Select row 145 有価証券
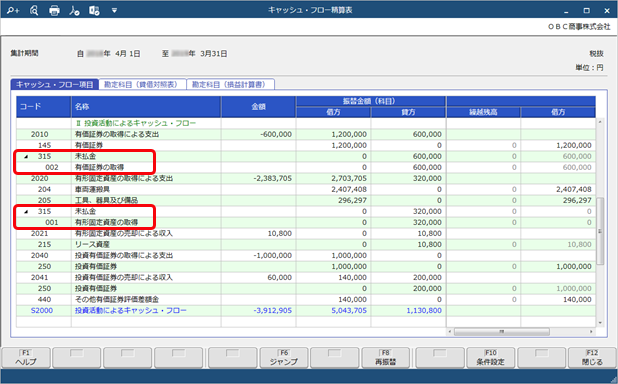618x384 pixels. (x=306, y=145)
